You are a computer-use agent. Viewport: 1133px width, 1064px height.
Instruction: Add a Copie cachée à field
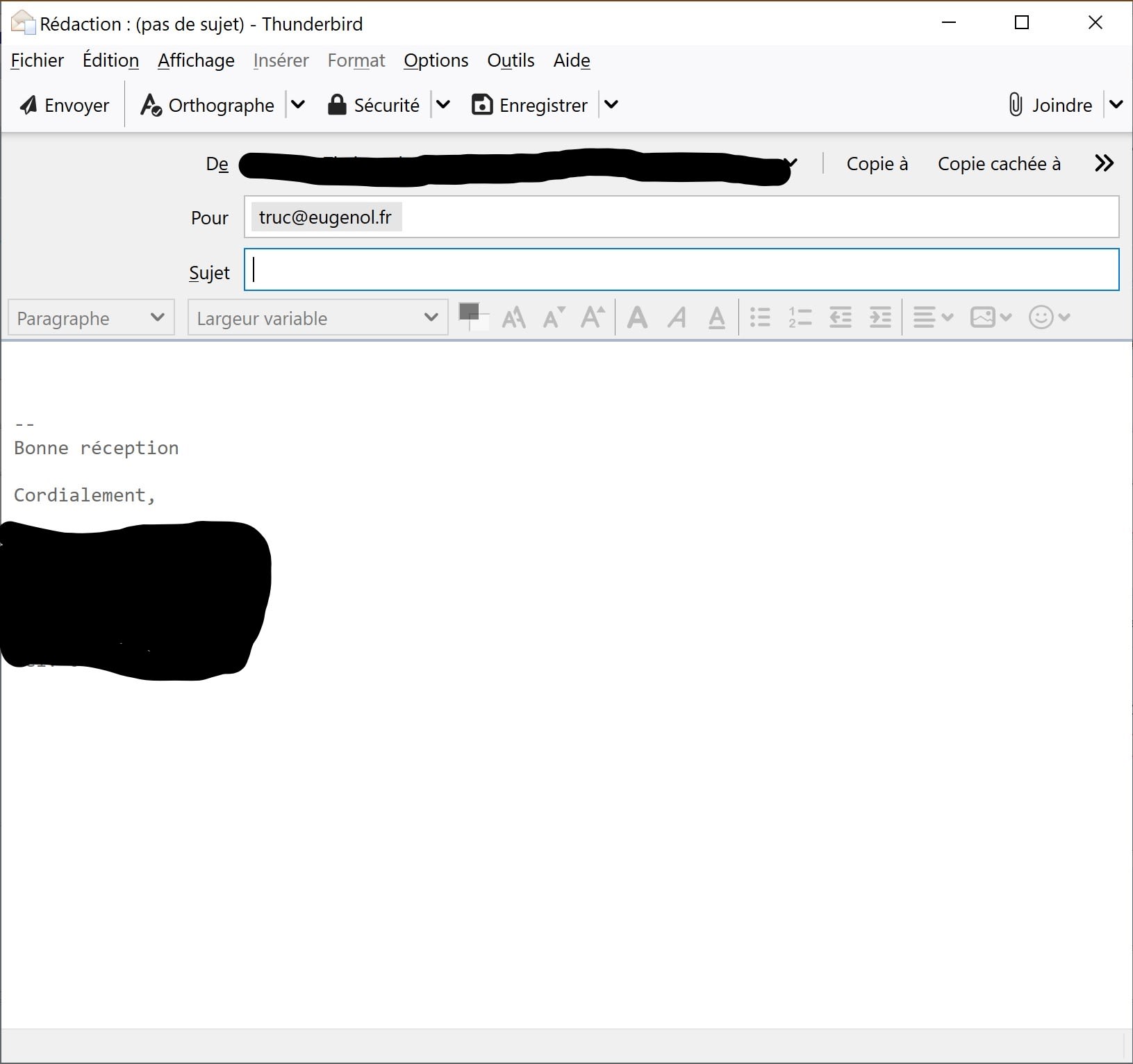[998, 164]
